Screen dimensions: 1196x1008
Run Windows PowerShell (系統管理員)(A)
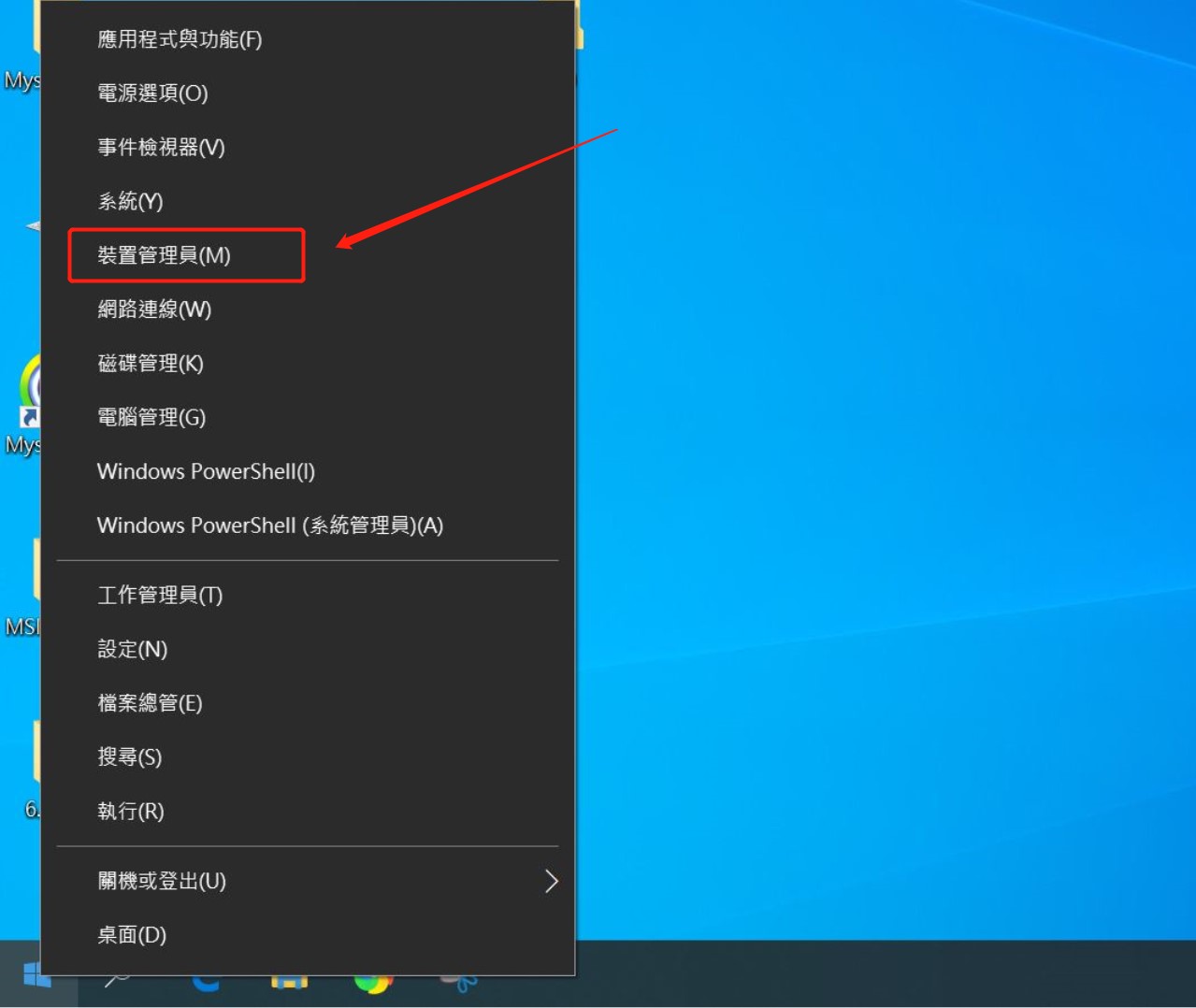269,526
